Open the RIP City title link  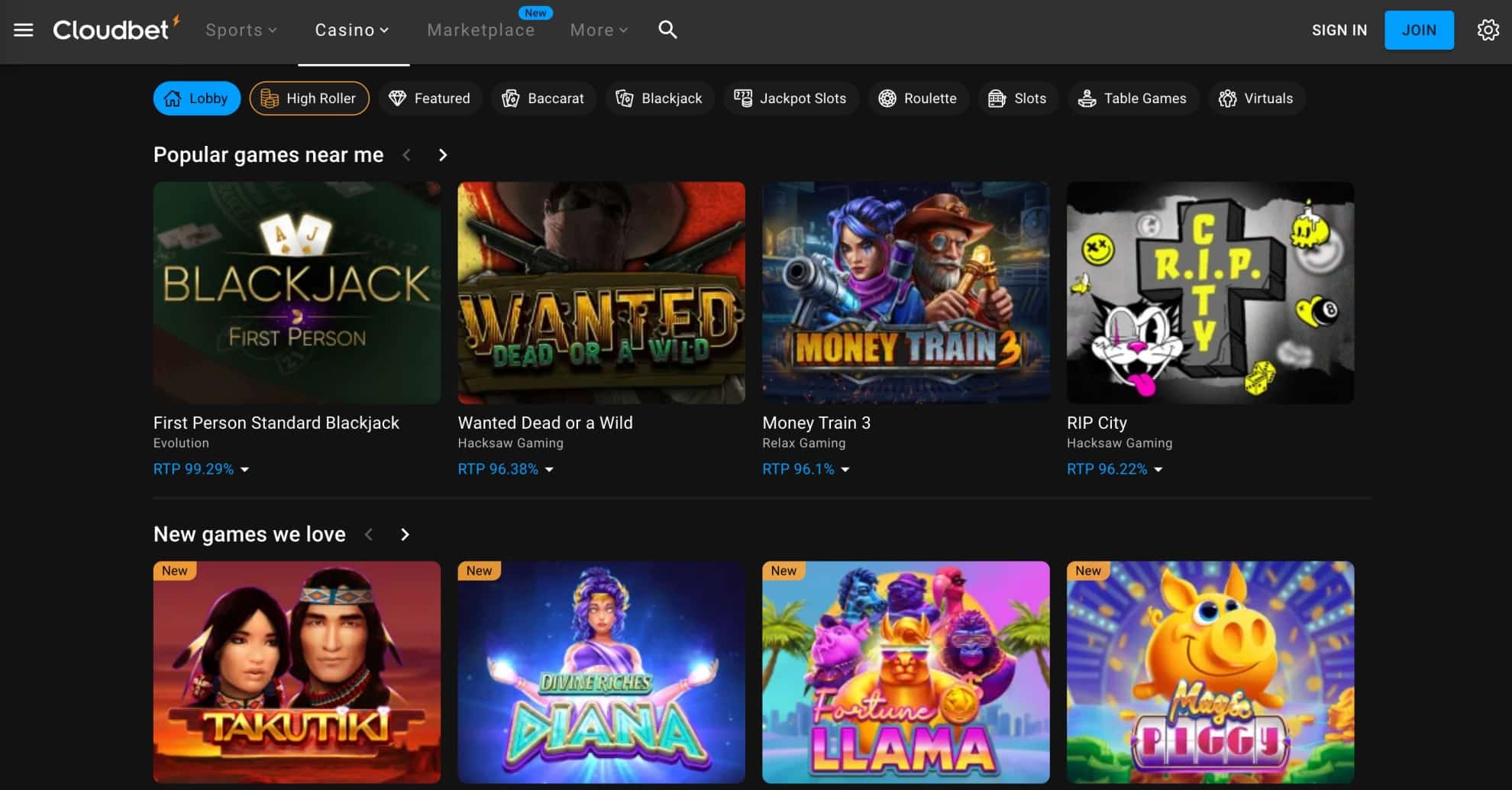(1097, 423)
